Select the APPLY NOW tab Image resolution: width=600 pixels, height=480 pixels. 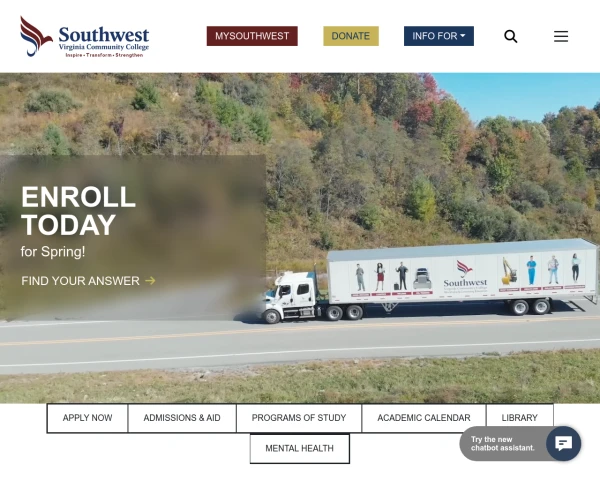[87, 418]
